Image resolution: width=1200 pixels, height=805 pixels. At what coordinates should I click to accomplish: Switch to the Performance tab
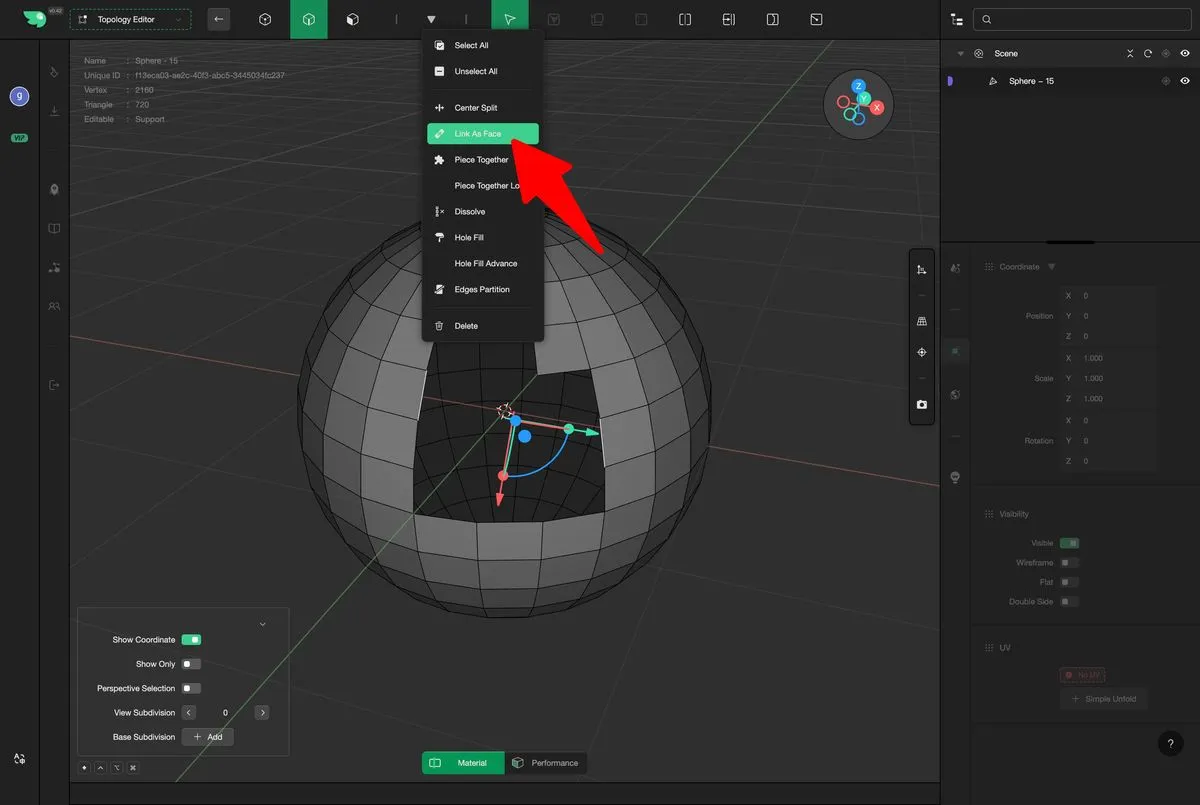point(546,763)
